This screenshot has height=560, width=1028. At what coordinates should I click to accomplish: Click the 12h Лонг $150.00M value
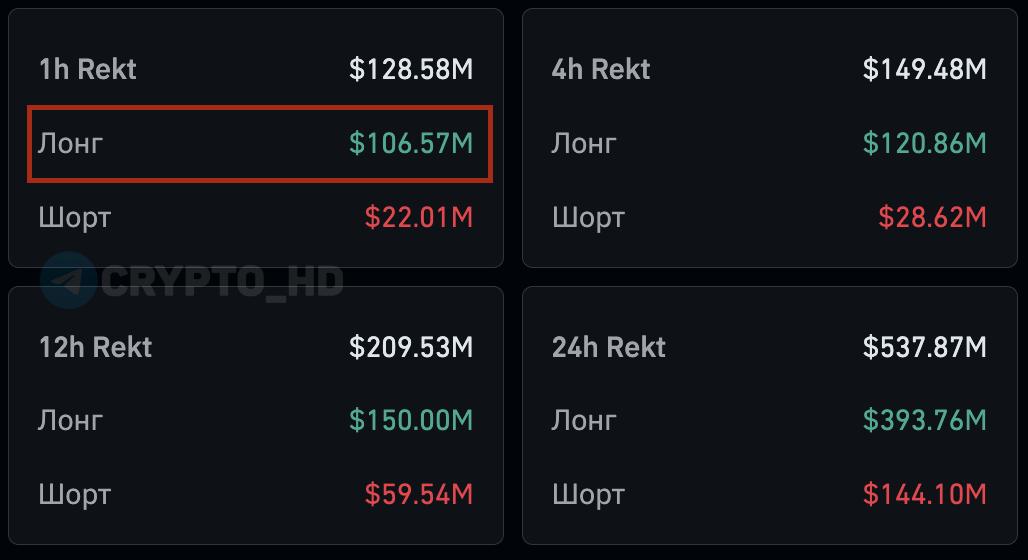coord(411,420)
